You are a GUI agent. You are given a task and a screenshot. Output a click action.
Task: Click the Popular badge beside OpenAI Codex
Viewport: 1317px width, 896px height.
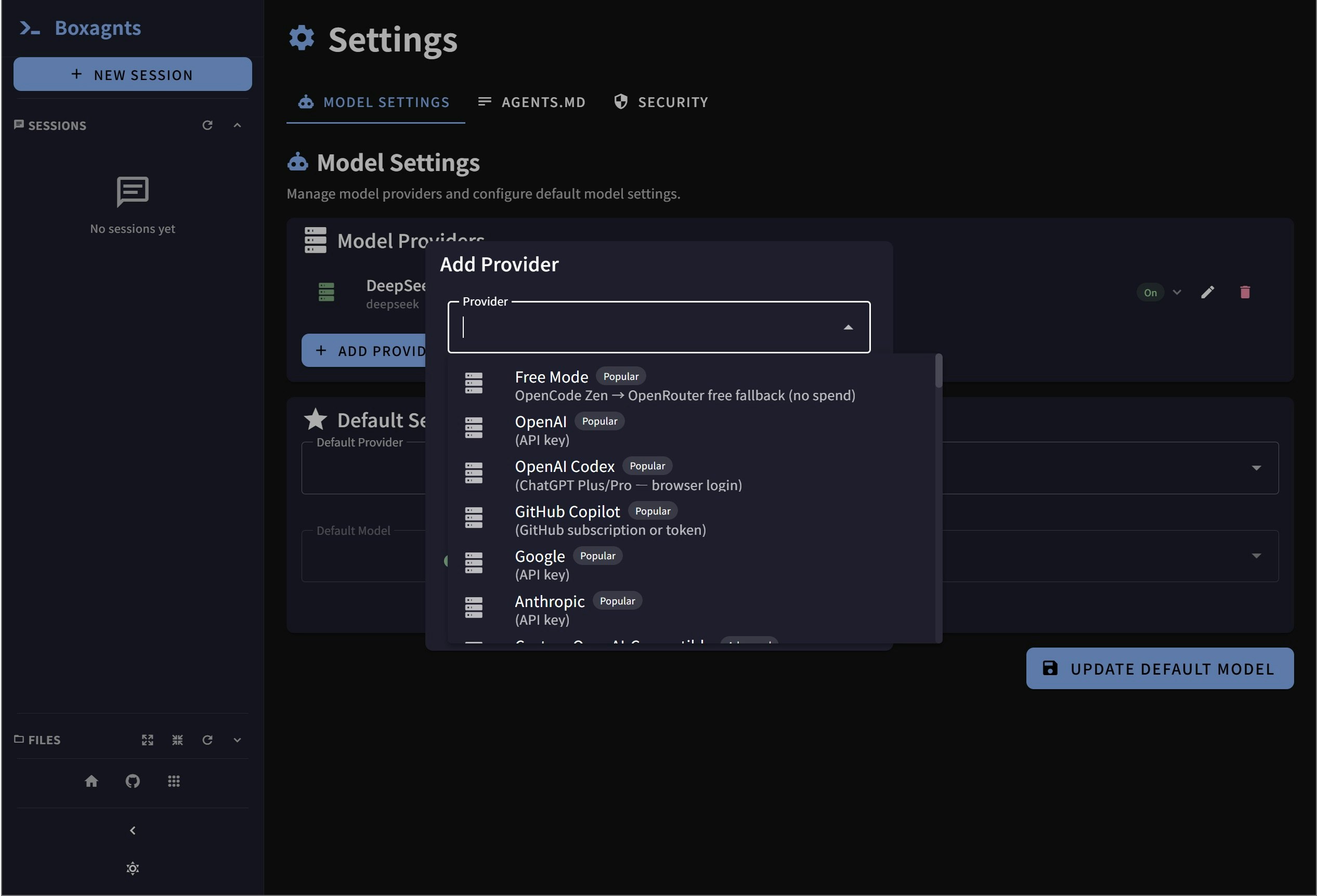(647, 466)
